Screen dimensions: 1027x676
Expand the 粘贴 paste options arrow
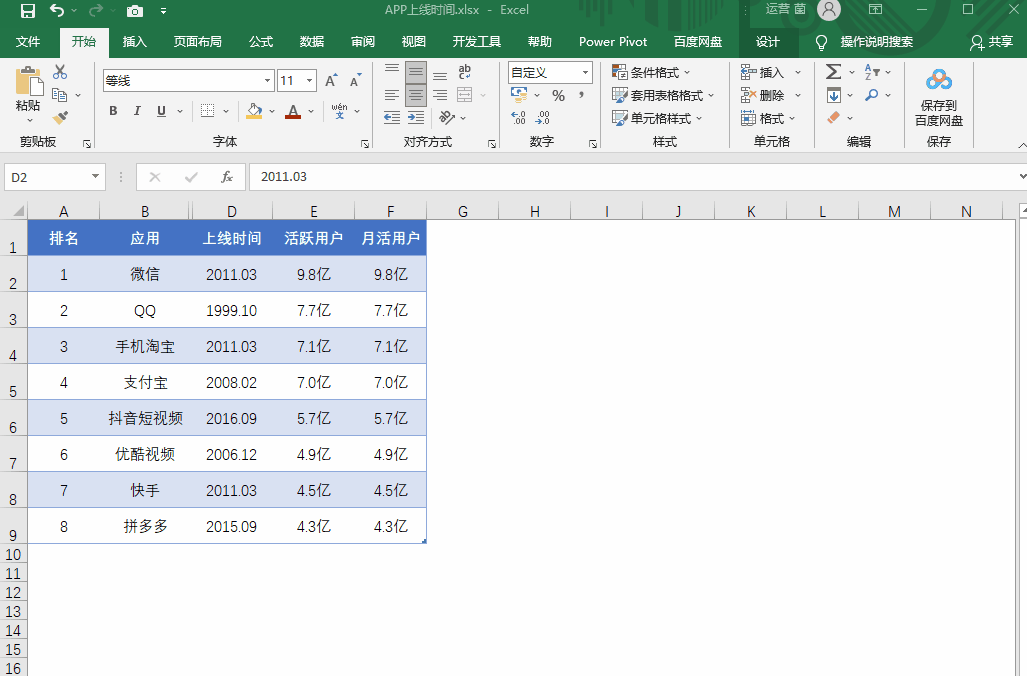[x=29, y=121]
